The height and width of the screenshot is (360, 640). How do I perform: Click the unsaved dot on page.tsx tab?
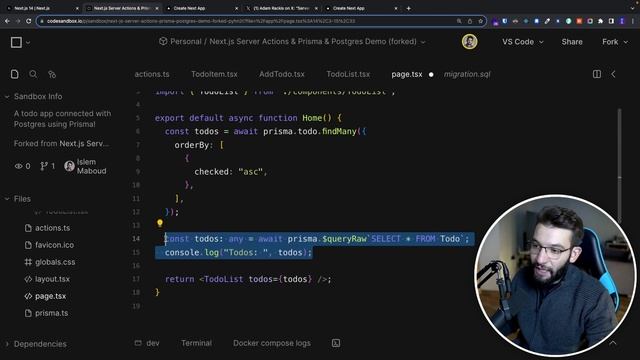coord(431,75)
